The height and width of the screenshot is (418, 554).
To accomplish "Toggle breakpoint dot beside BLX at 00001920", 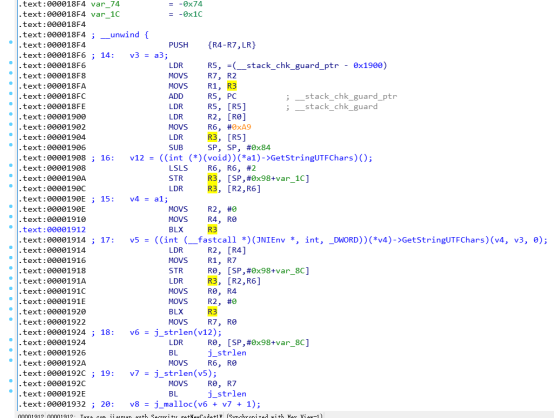I will click(11, 309).
